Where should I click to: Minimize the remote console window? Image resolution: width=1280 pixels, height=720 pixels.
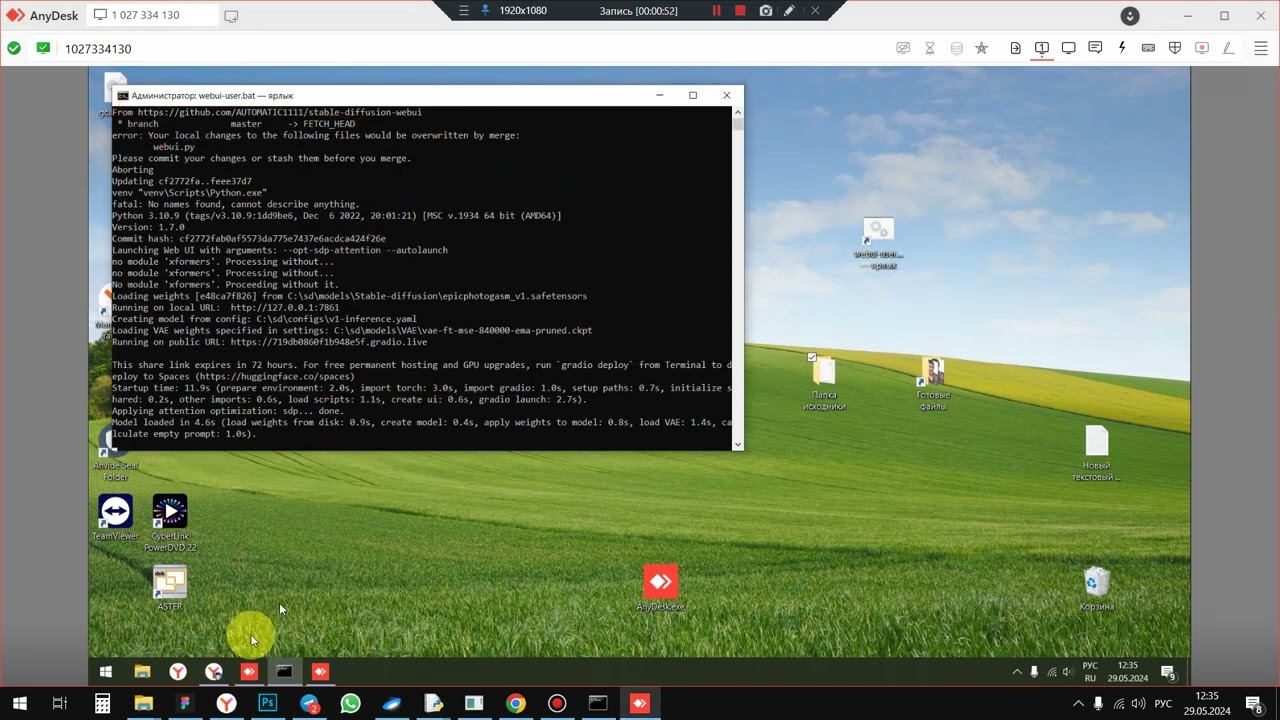coord(659,95)
